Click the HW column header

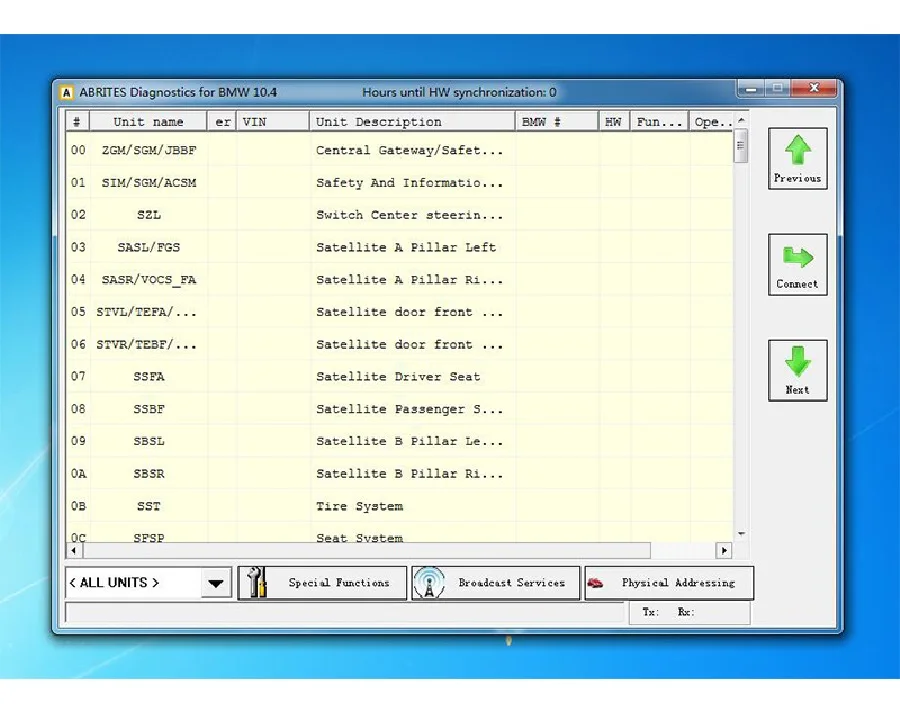[614, 122]
